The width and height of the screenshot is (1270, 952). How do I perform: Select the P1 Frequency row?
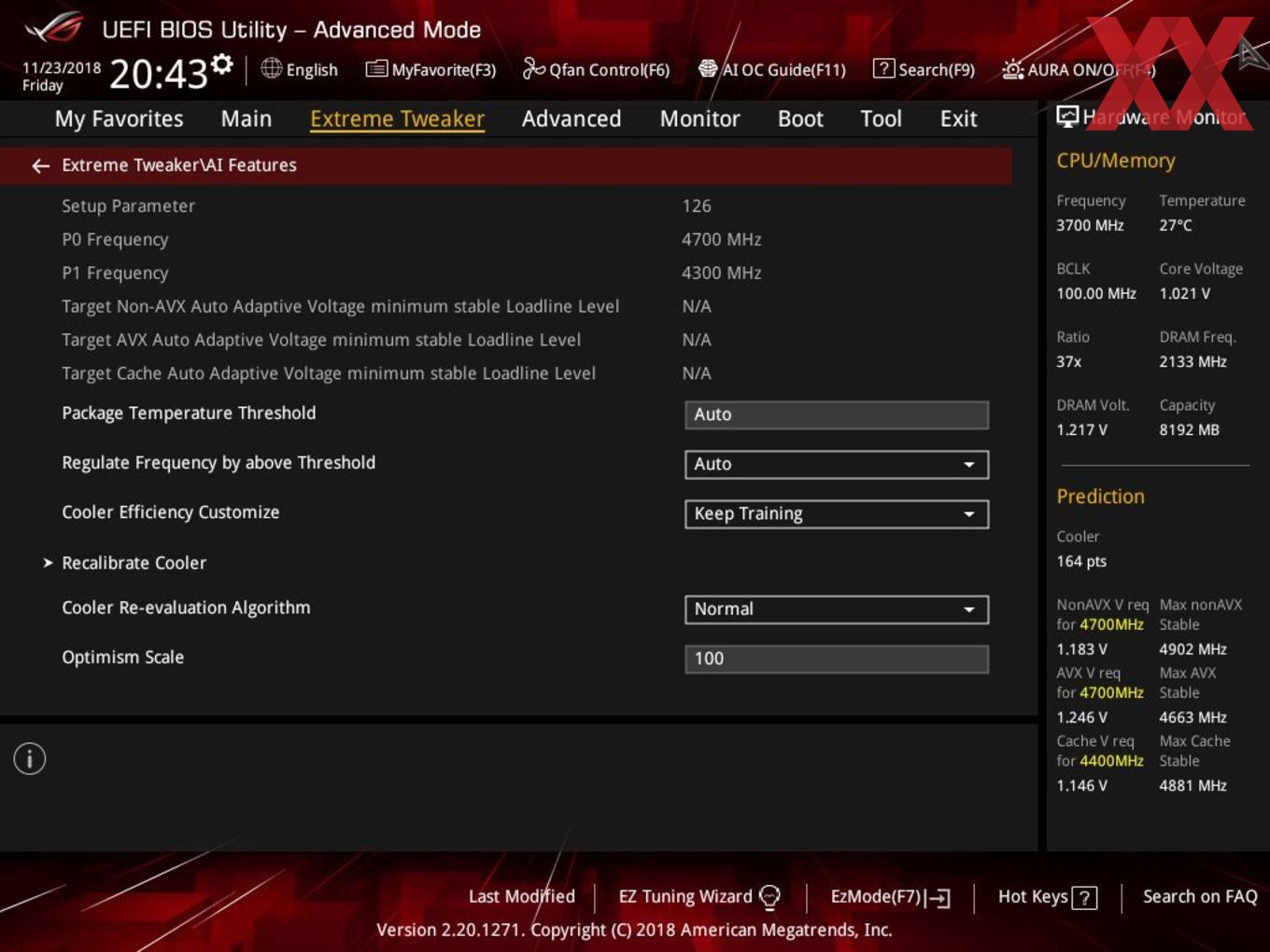pyautogui.click(x=505, y=273)
